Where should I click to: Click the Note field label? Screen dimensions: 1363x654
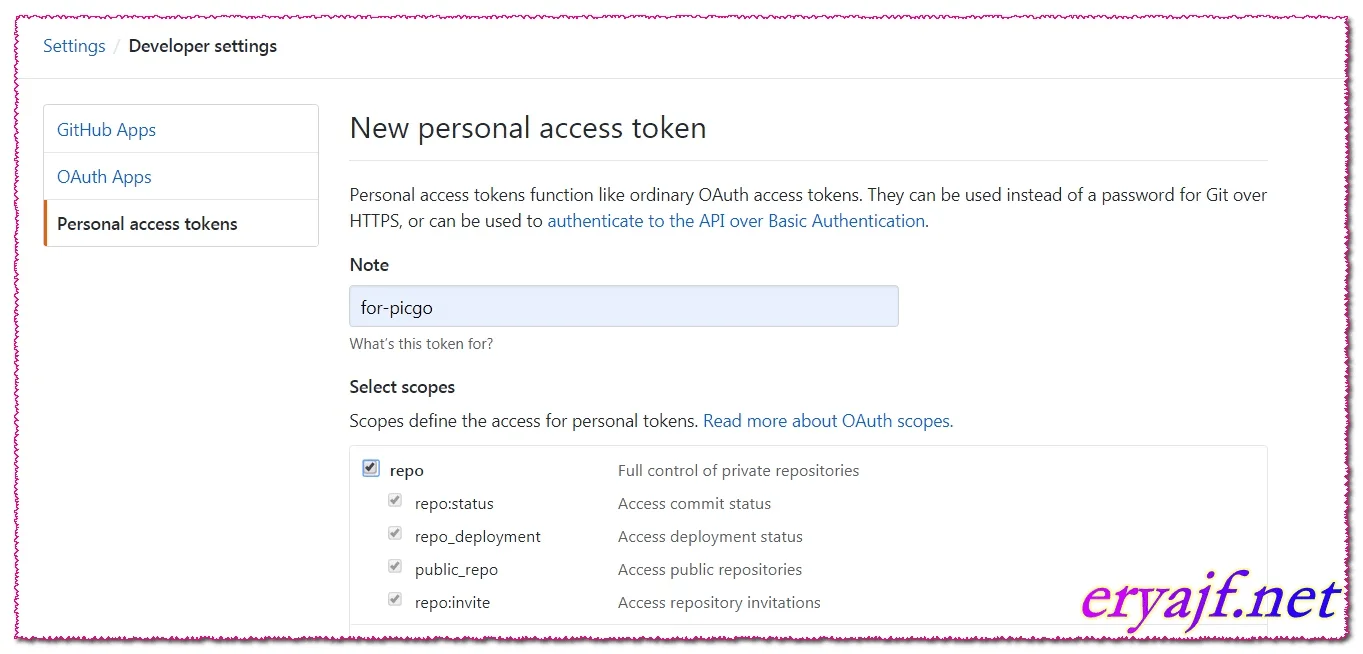pos(369,265)
